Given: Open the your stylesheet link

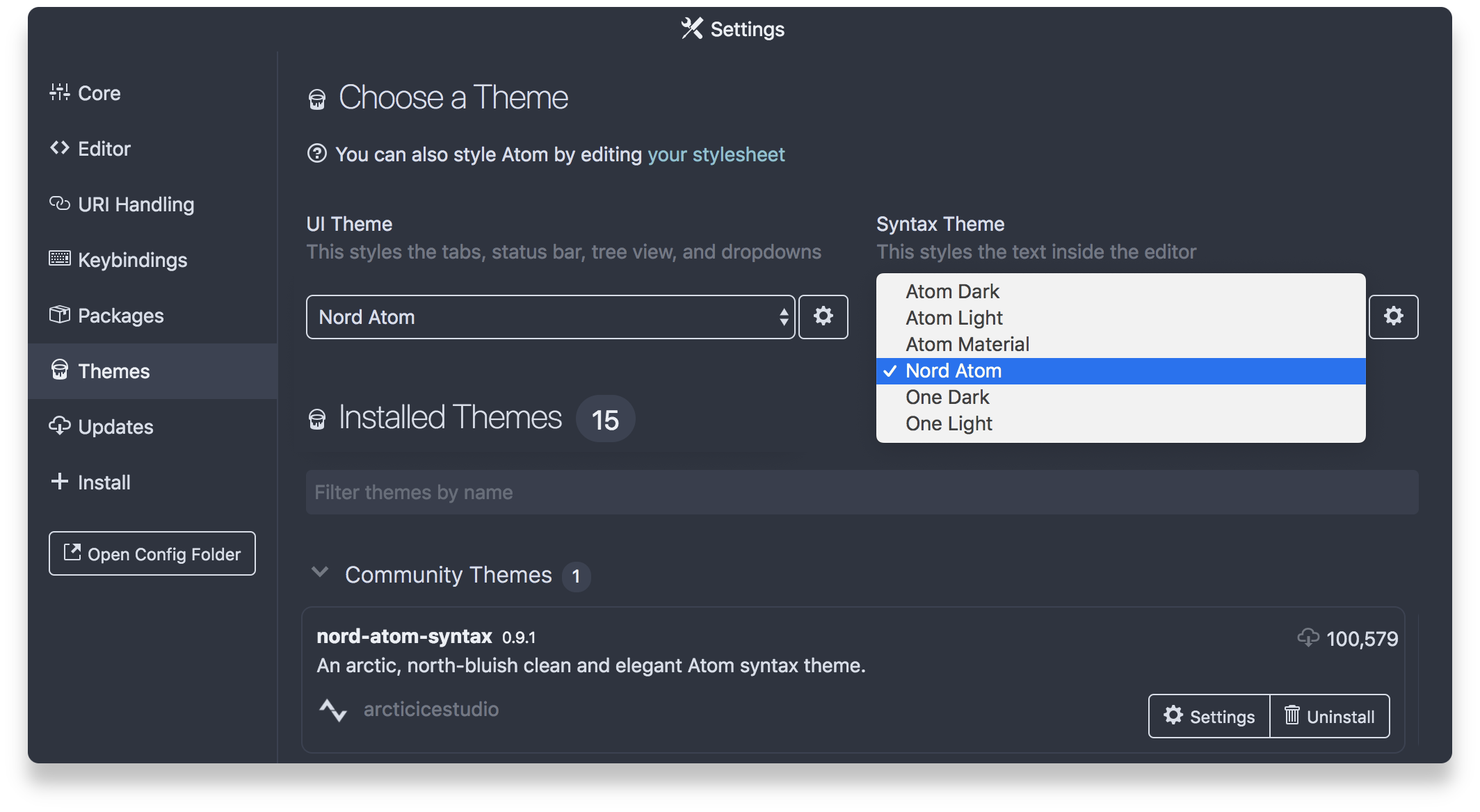Looking at the screenshot, I should [716, 154].
